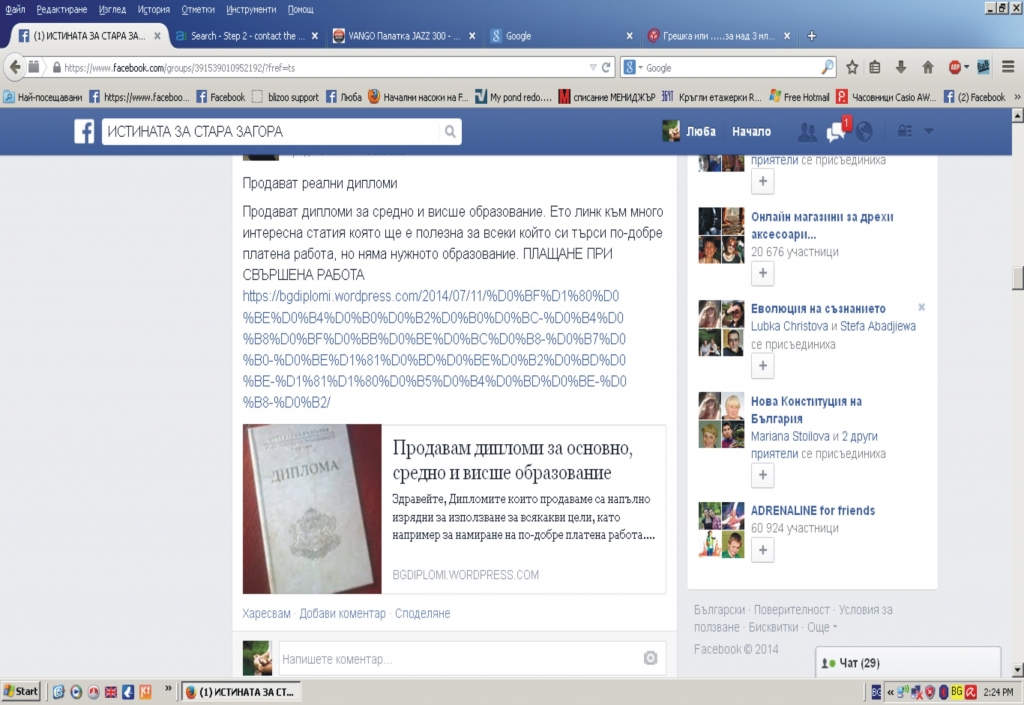
Task: Open the Чат (29) chat bar
Action: tap(908, 663)
